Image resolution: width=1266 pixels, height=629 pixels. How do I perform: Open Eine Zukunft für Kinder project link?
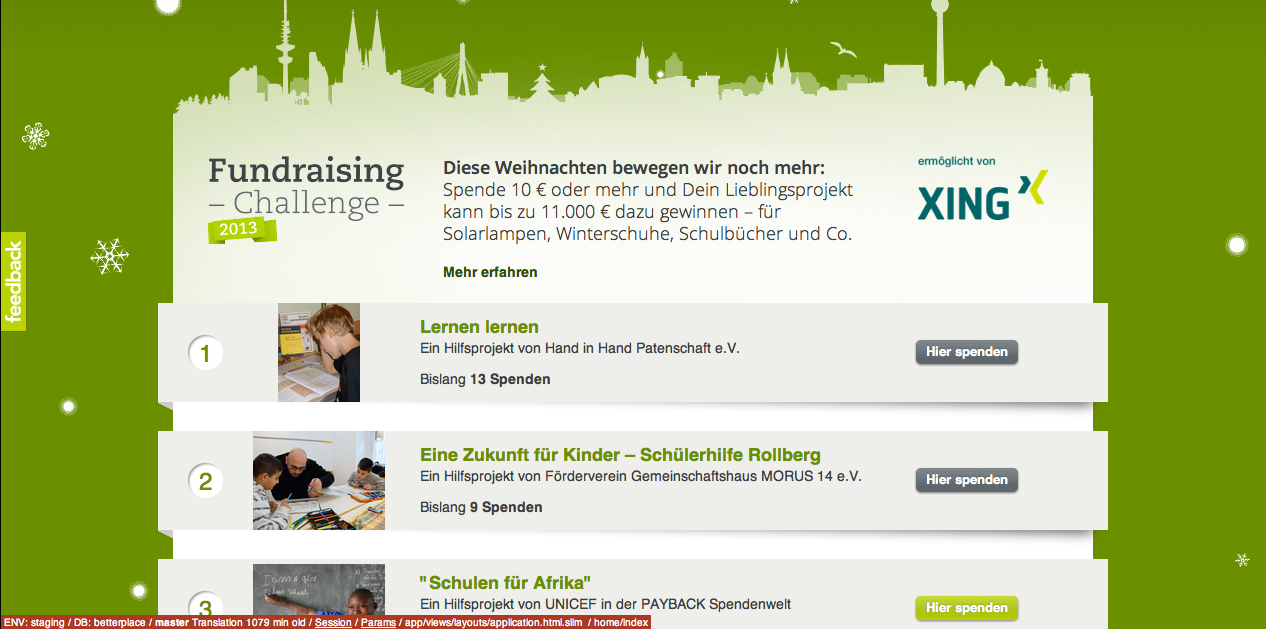(x=620, y=455)
